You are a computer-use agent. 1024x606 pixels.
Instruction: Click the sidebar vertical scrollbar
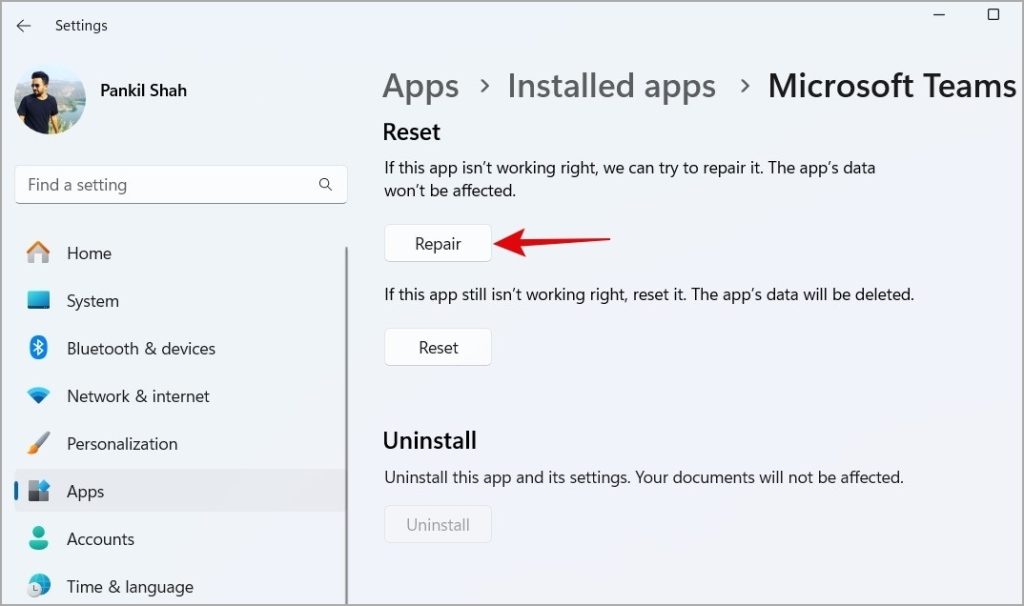(346, 424)
